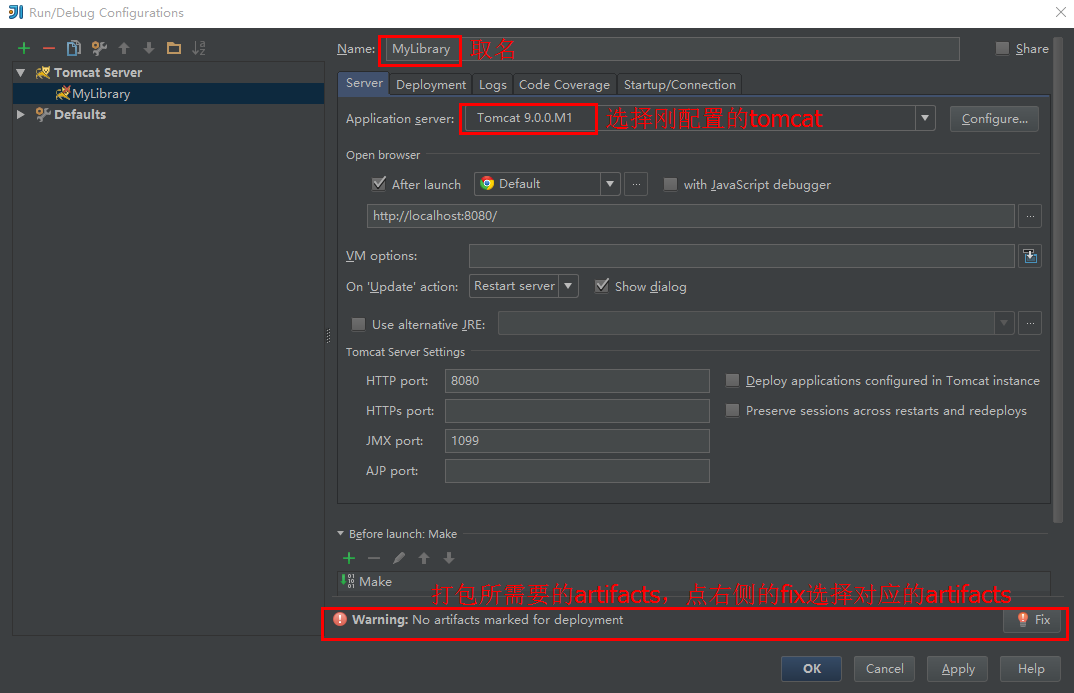Click Fix button for artifacts warning
Viewport: 1074px width, 693px height.
(1034, 620)
